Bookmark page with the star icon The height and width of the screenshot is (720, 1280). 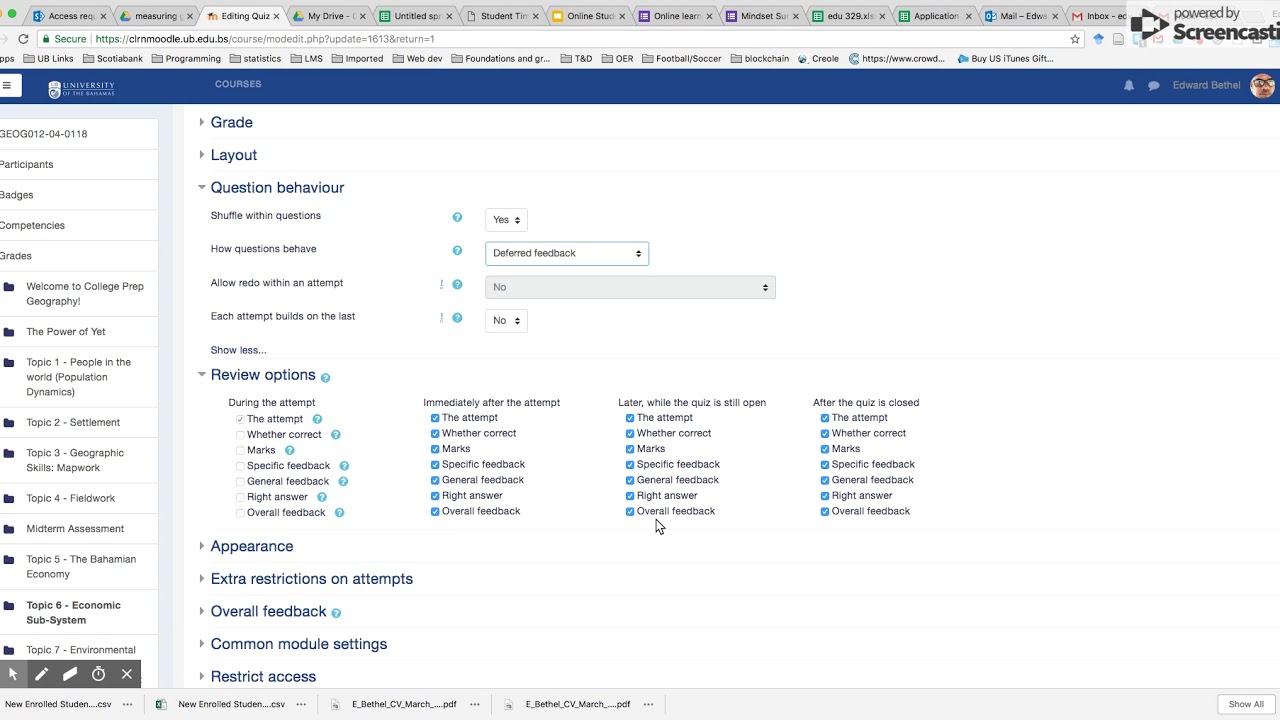(x=1075, y=39)
